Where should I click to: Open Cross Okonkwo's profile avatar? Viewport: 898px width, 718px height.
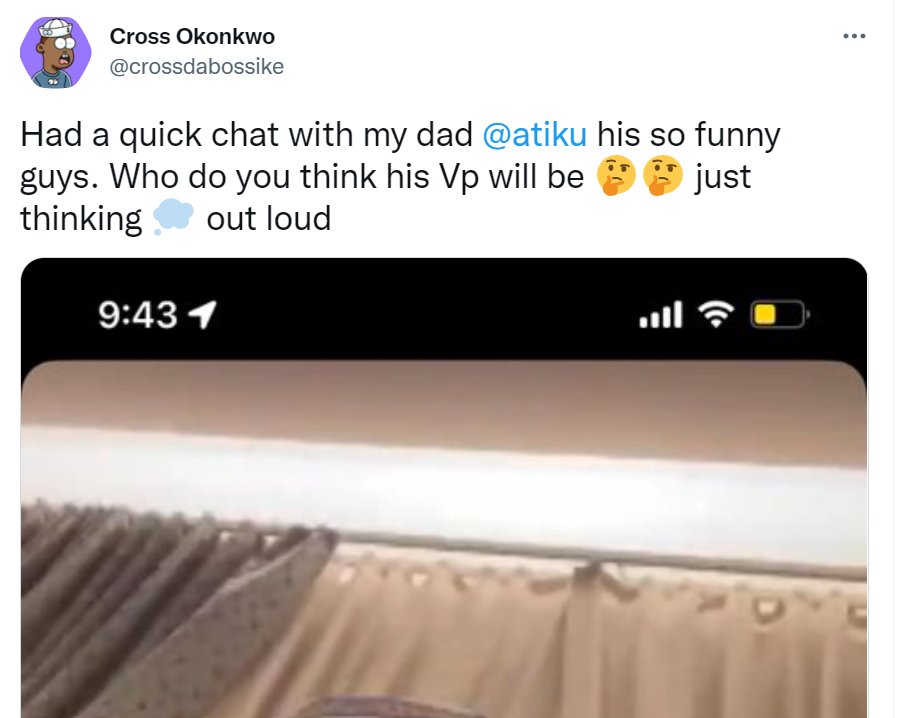(x=56, y=52)
